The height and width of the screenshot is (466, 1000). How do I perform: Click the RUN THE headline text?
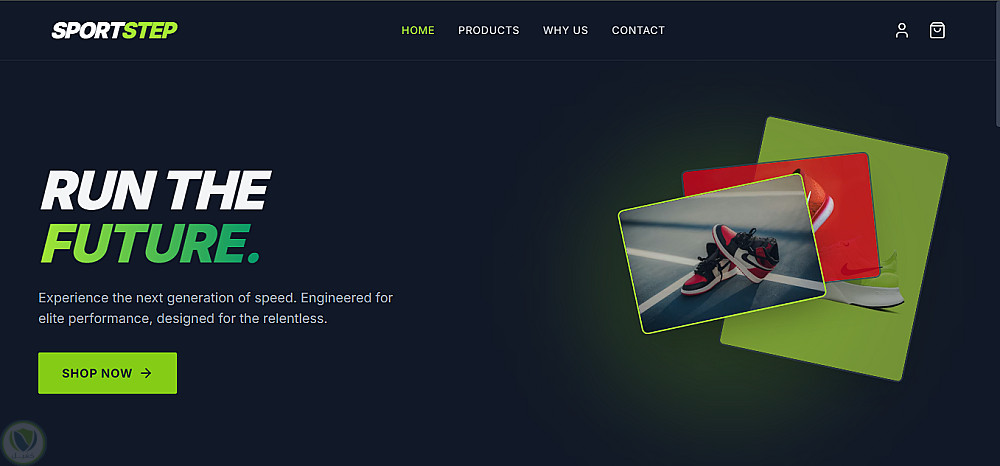155,191
